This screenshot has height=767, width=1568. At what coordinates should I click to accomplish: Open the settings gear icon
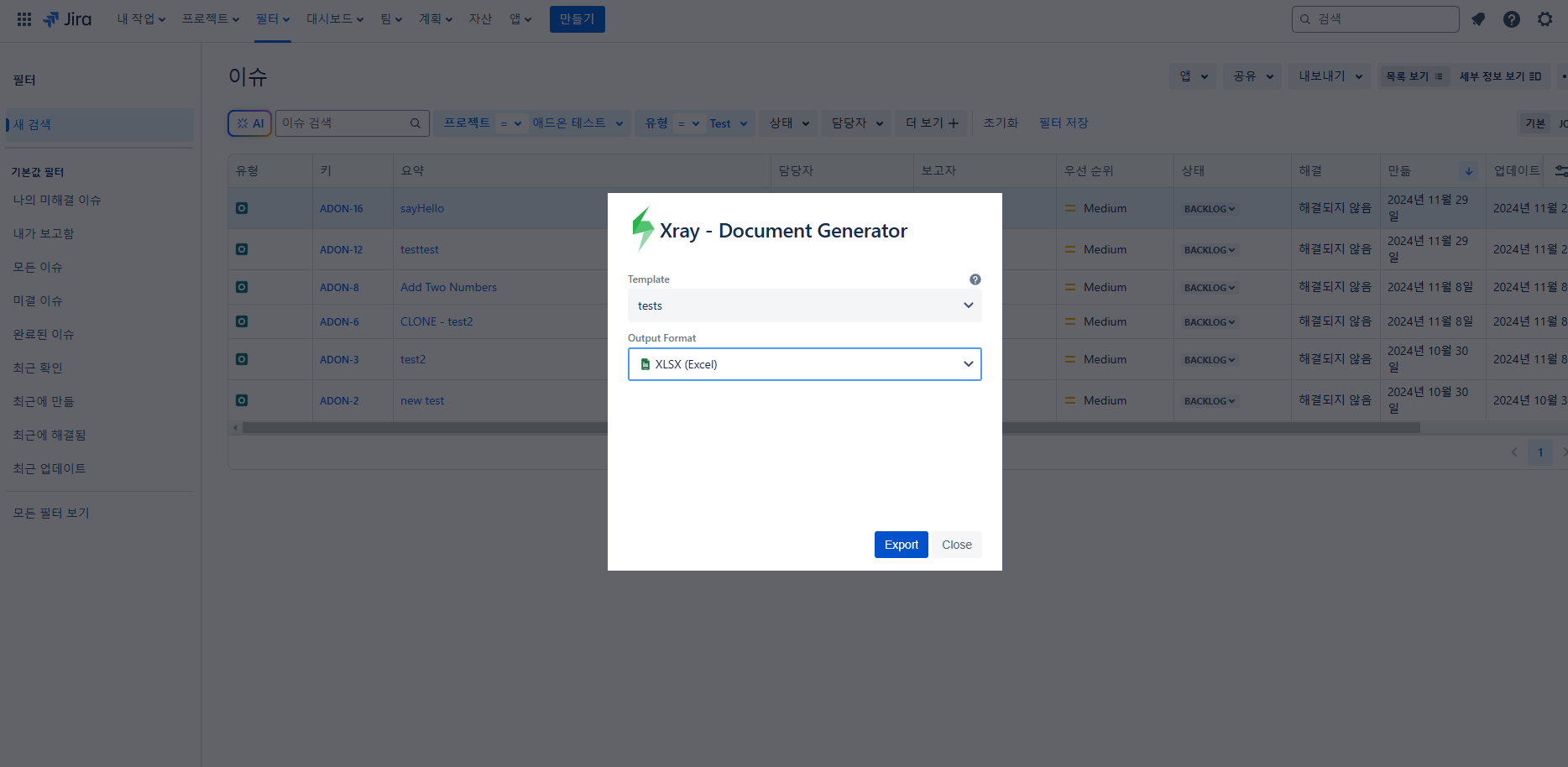pyautogui.click(x=1545, y=18)
